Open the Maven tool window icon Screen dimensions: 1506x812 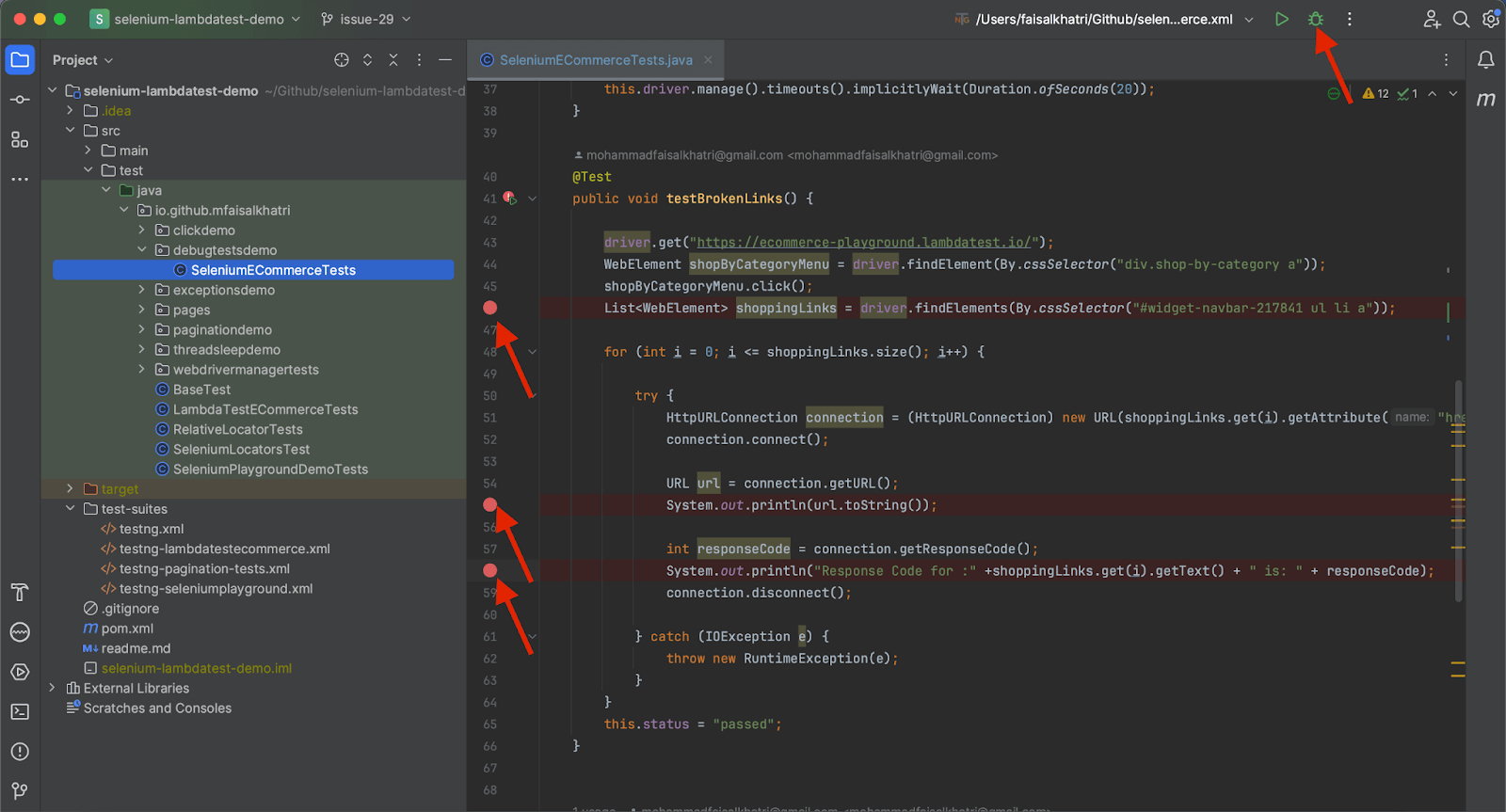click(x=1485, y=99)
